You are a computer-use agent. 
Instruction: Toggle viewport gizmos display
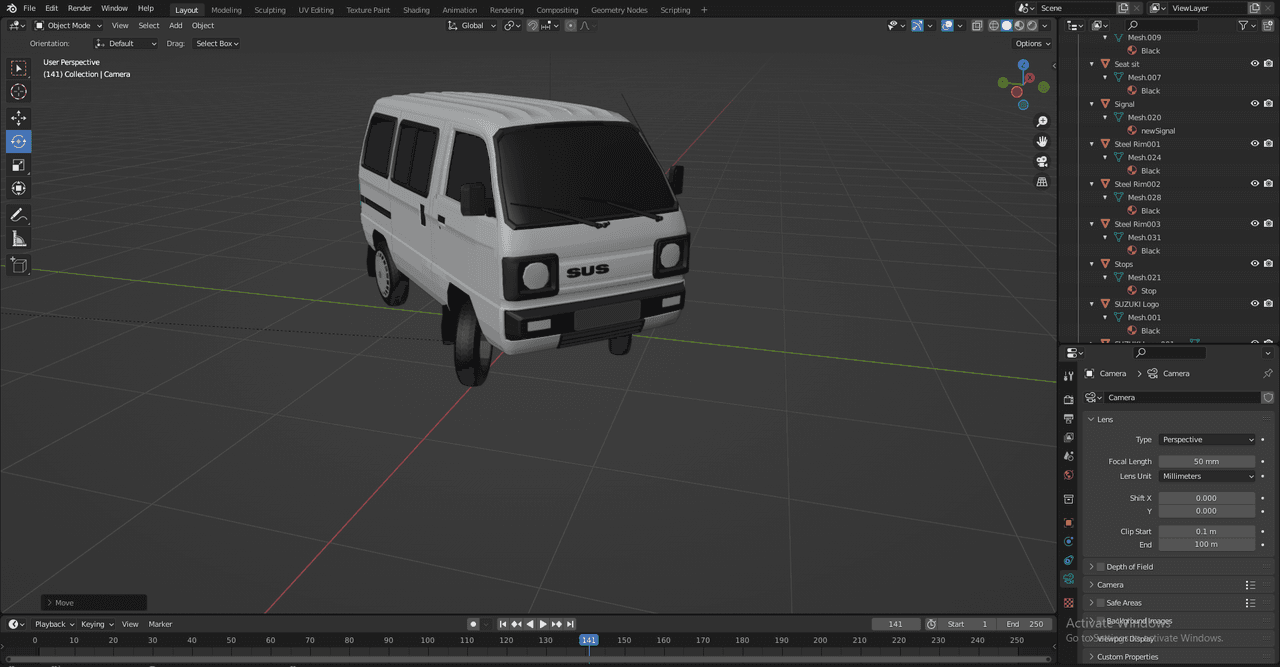click(x=917, y=25)
